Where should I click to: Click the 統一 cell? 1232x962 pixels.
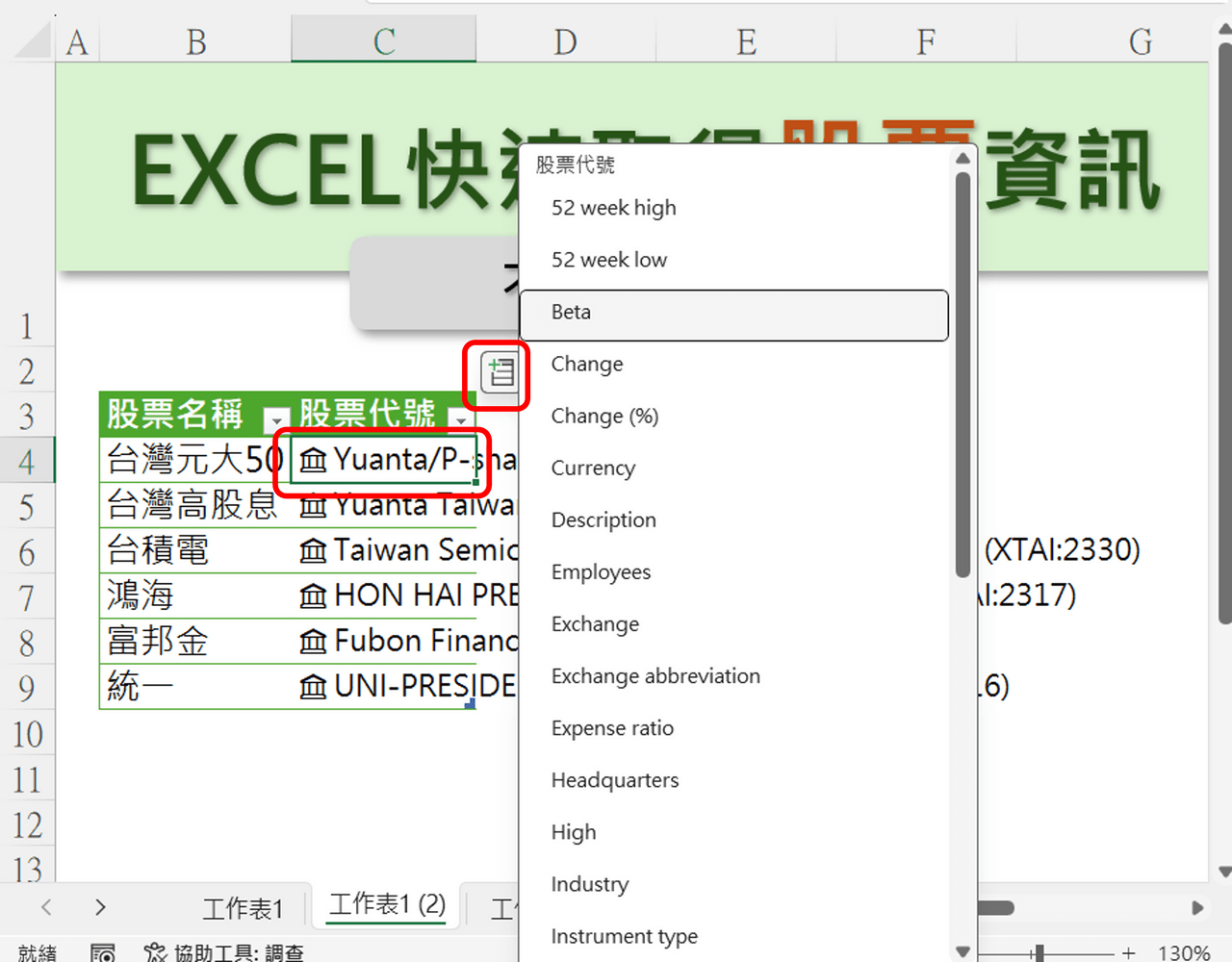pos(195,687)
